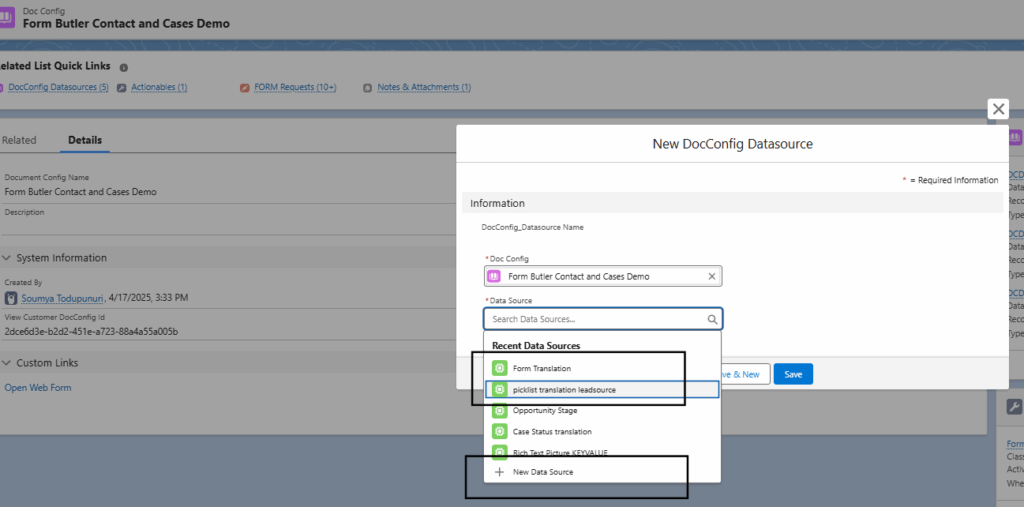Click the Soumya Todupunuri user avatar icon

[11, 298]
